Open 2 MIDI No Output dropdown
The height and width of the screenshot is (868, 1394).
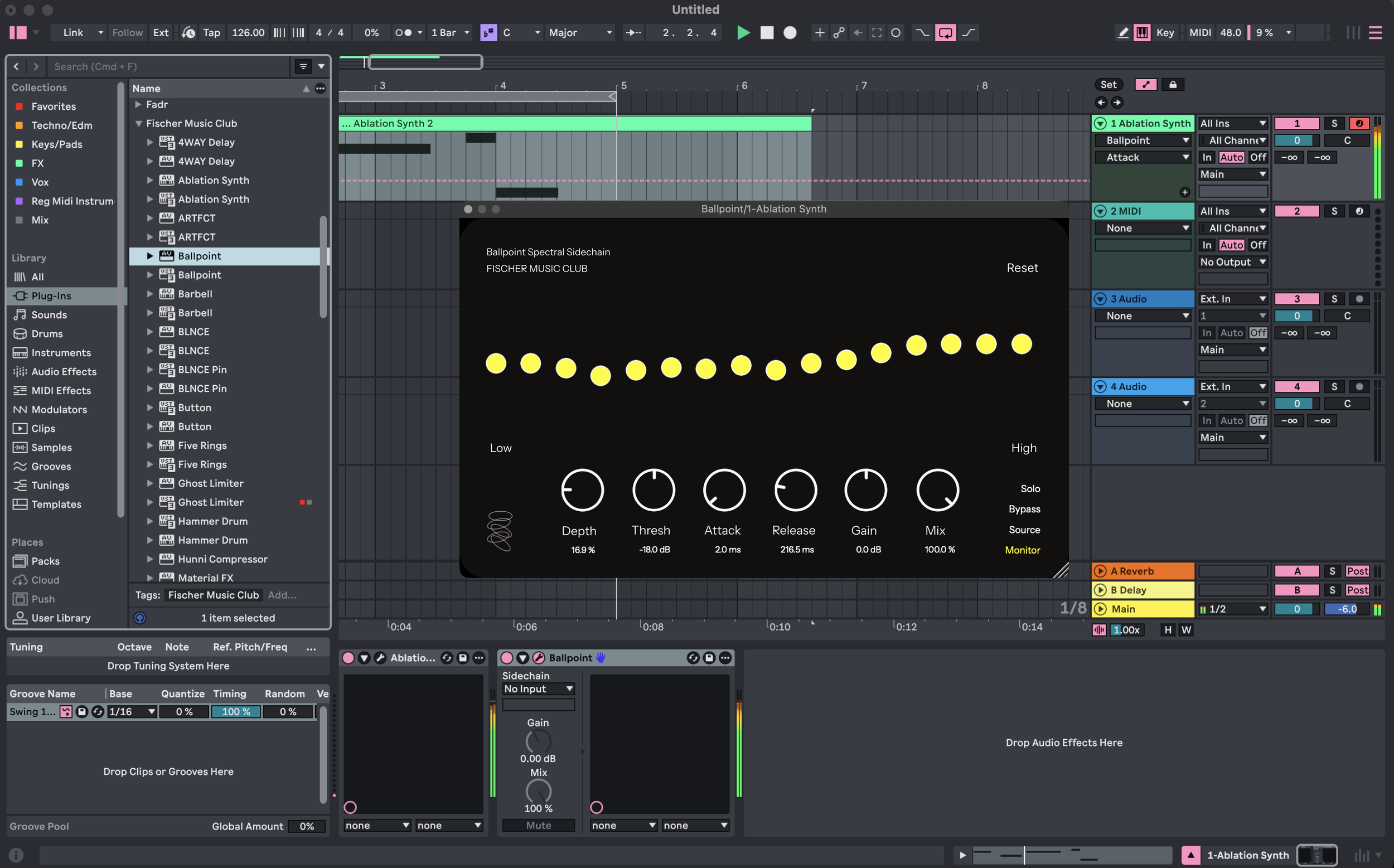click(1233, 263)
